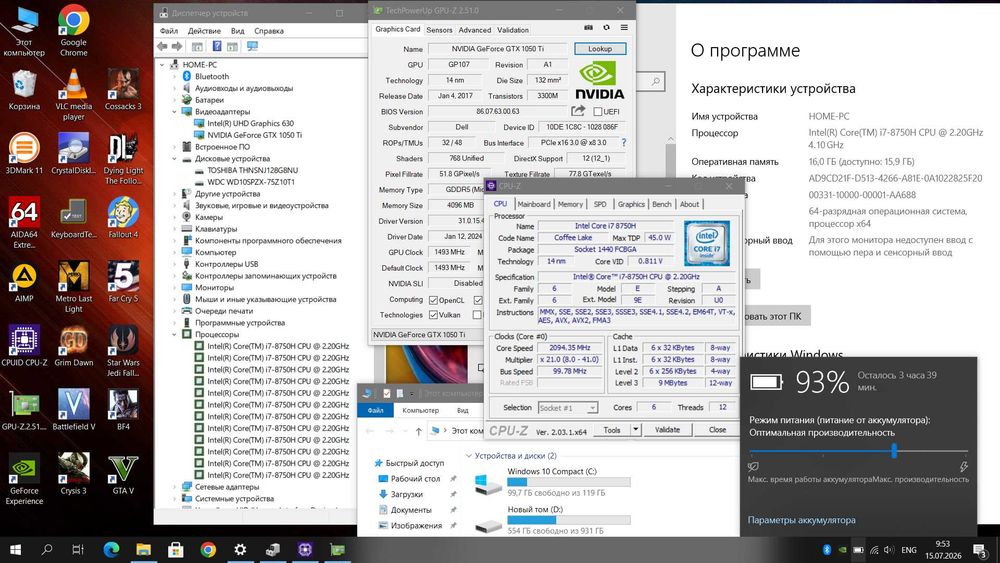Collapse the Видеоадаптеры node

tap(174, 112)
